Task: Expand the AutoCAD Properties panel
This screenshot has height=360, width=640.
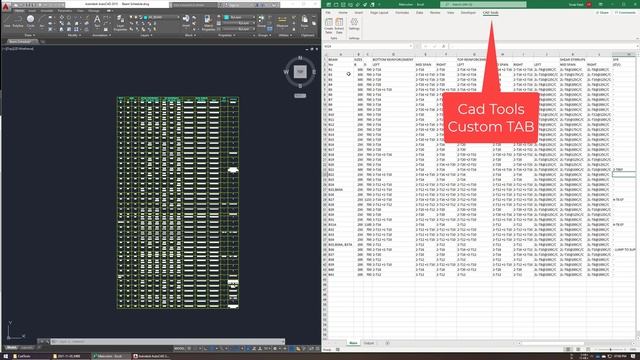Action: click(226, 35)
